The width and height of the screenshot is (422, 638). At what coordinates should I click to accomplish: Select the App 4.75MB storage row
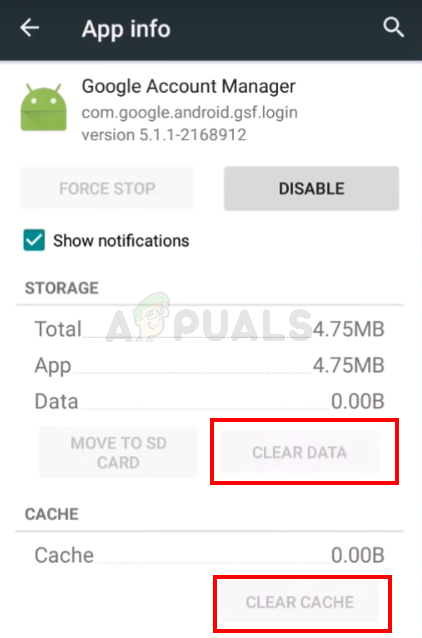[210, 365]
